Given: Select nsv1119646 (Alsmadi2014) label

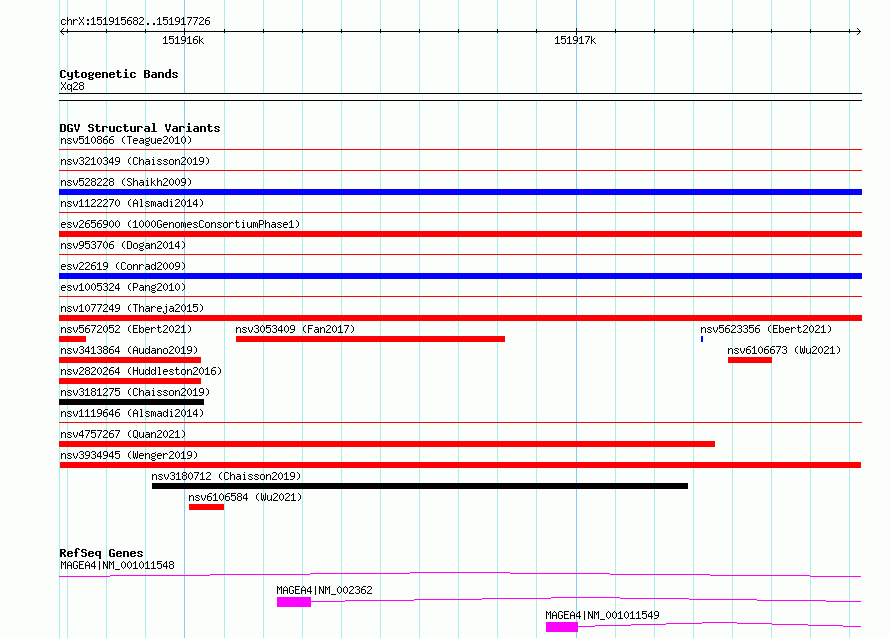Looking at the screenshot, I should [x=132, y=413].
